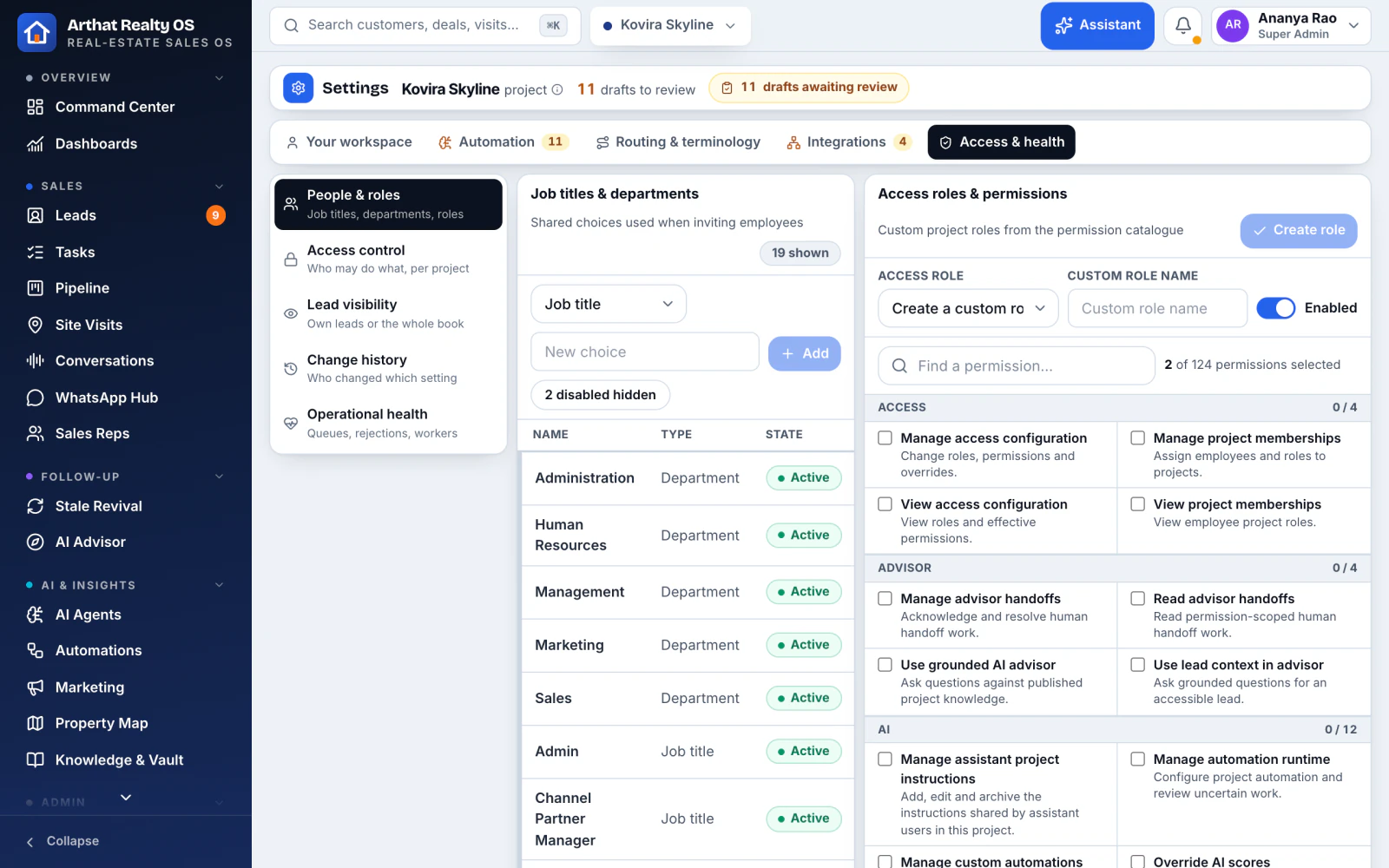Open Marketing megaphone icon
1389x868 pixels.
(x=35, y=687)
